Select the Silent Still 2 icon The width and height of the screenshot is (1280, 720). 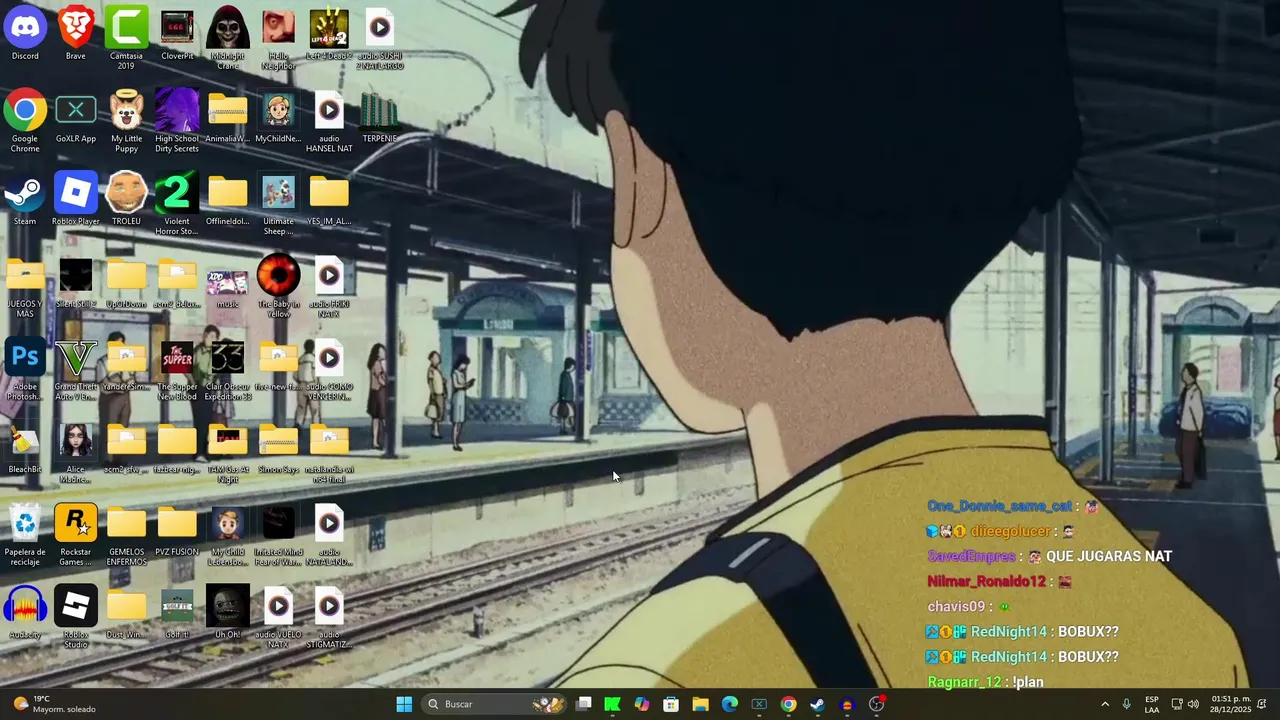76,282
